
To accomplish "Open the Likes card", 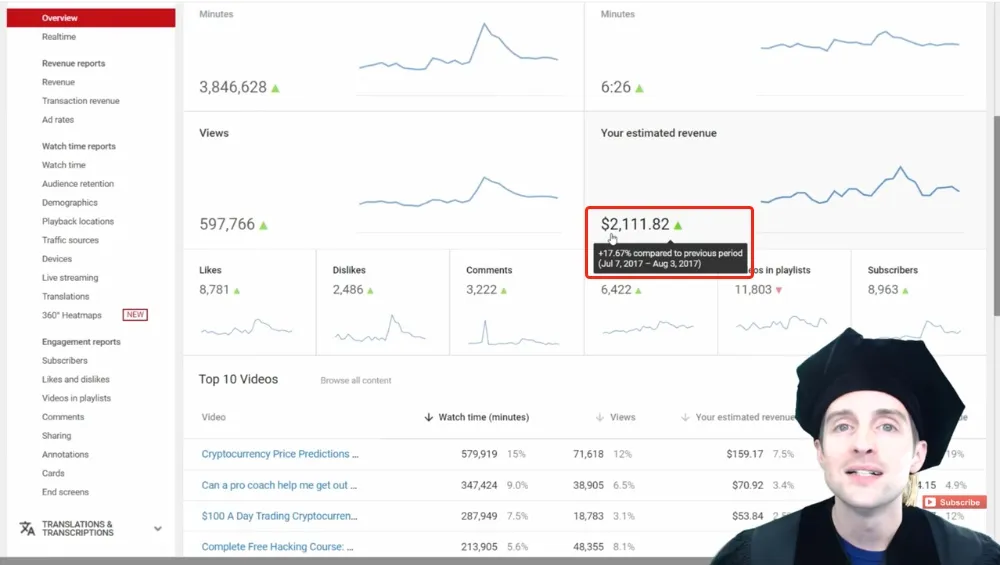I will (249, 302).
